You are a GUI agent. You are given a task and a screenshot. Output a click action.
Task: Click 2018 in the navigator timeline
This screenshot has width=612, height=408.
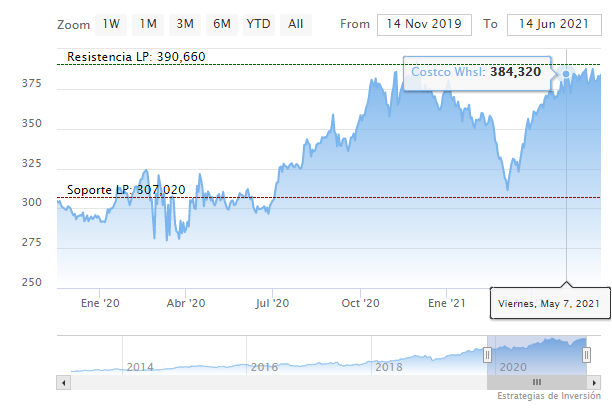388,367
